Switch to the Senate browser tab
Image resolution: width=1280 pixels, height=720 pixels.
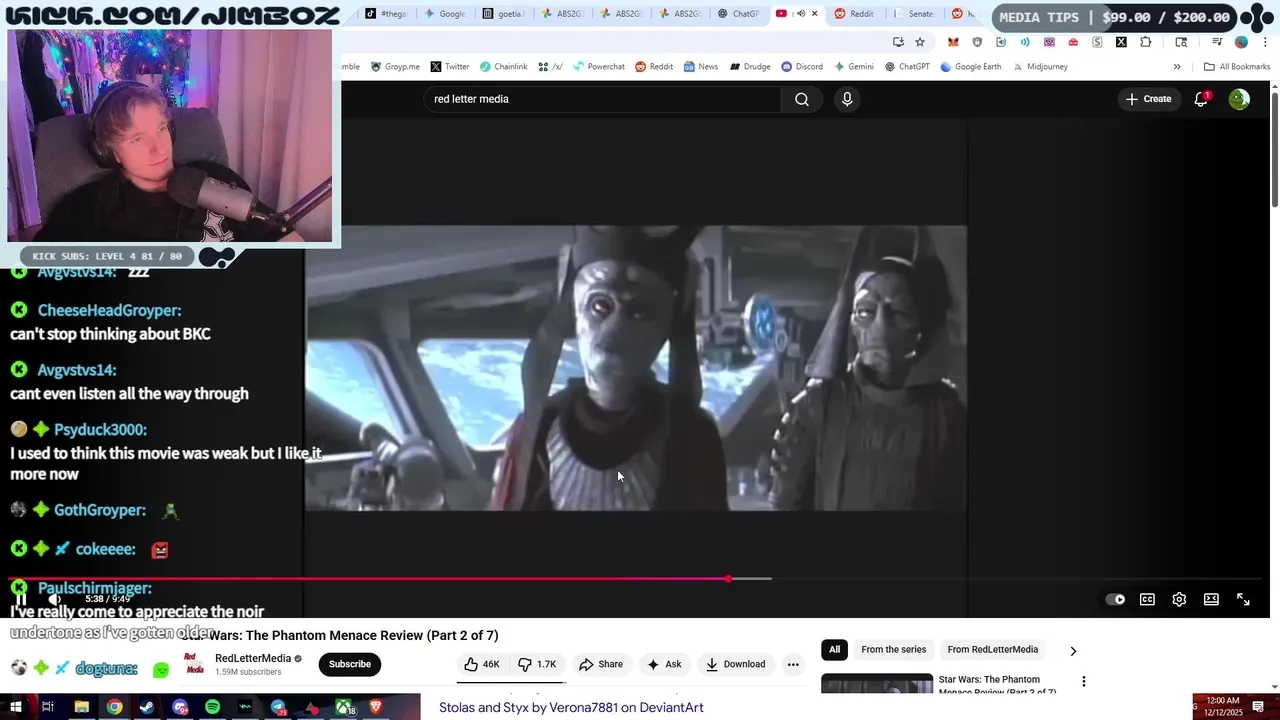(913, 14)
